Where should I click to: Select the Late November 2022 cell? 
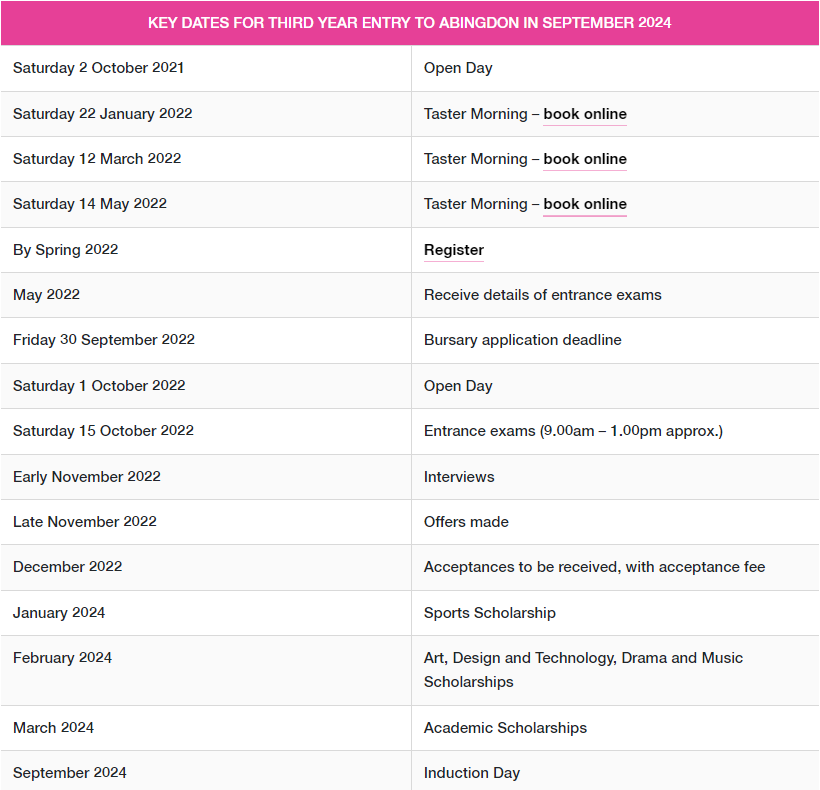(206, 522)
